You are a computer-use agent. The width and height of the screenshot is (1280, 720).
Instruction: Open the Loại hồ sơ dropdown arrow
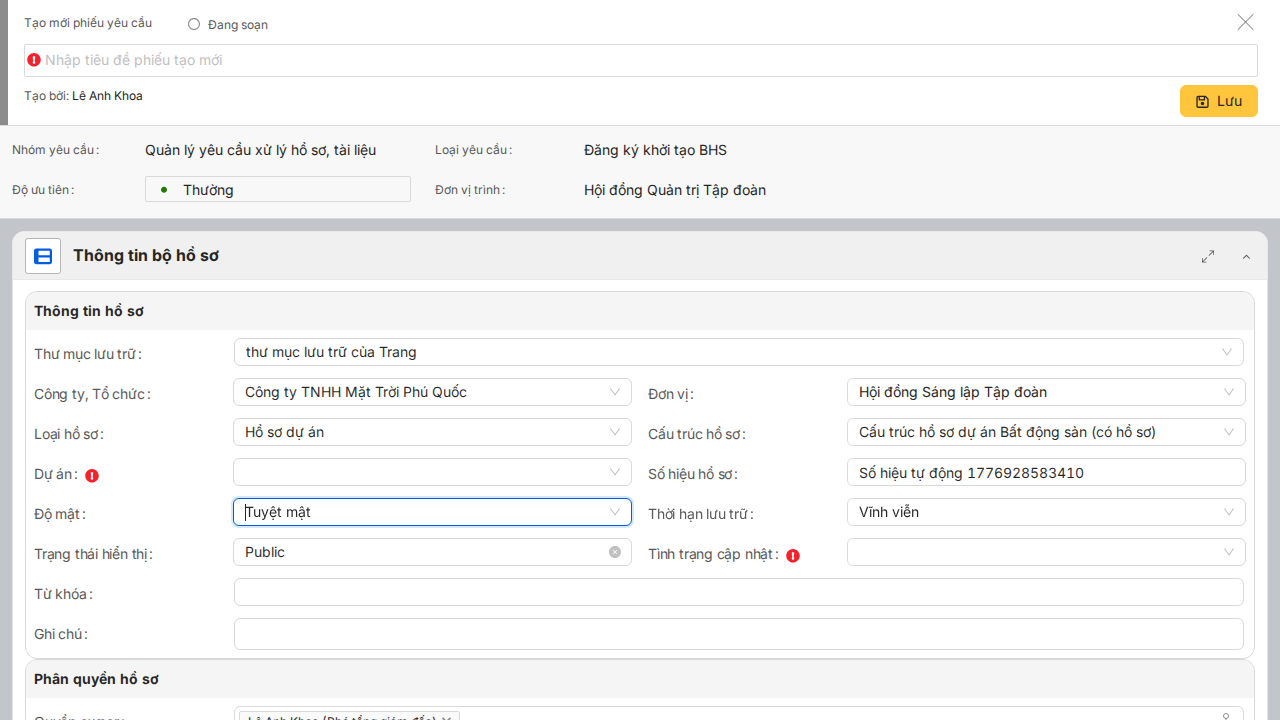(615, 432)
